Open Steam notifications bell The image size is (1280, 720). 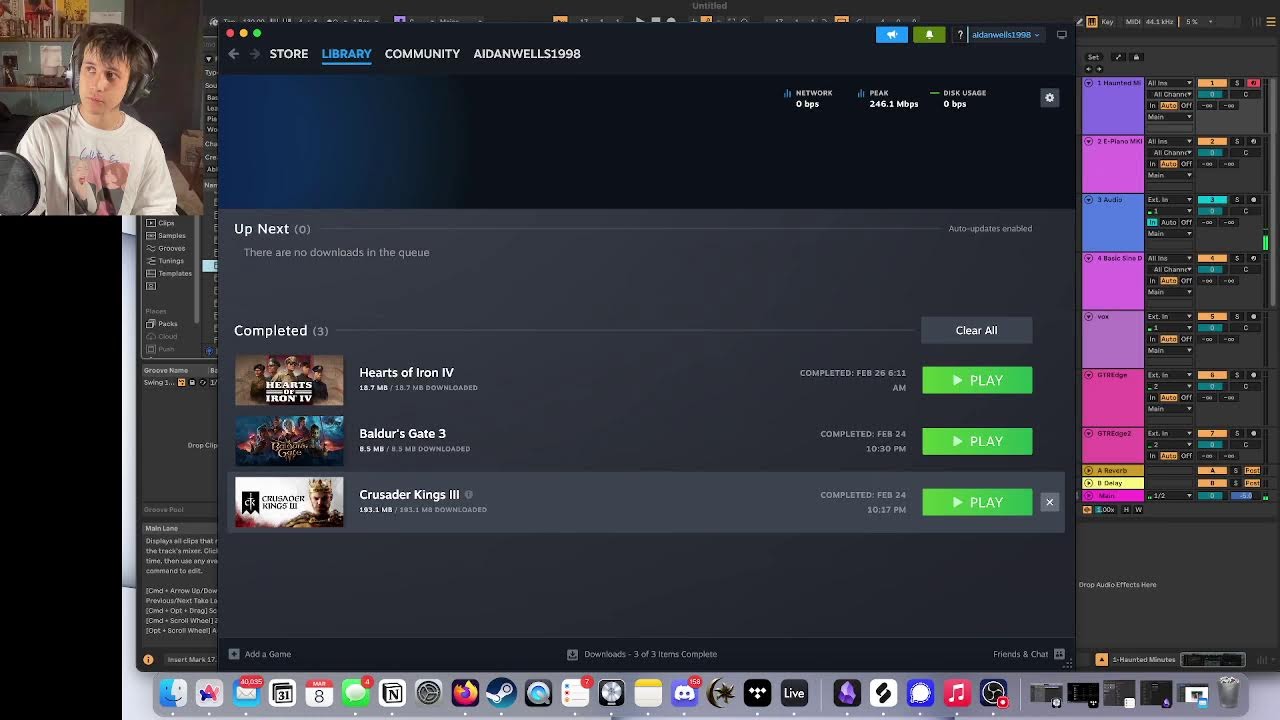click(929, 35)
